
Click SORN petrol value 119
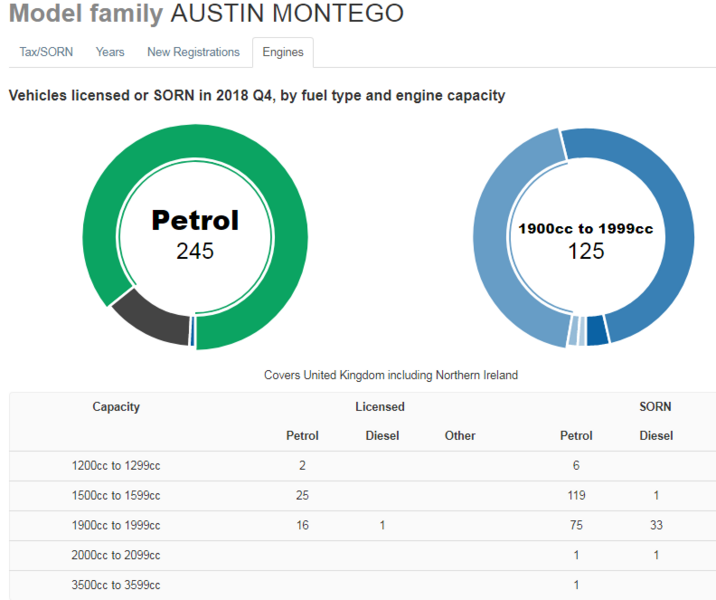click(576, 495)
